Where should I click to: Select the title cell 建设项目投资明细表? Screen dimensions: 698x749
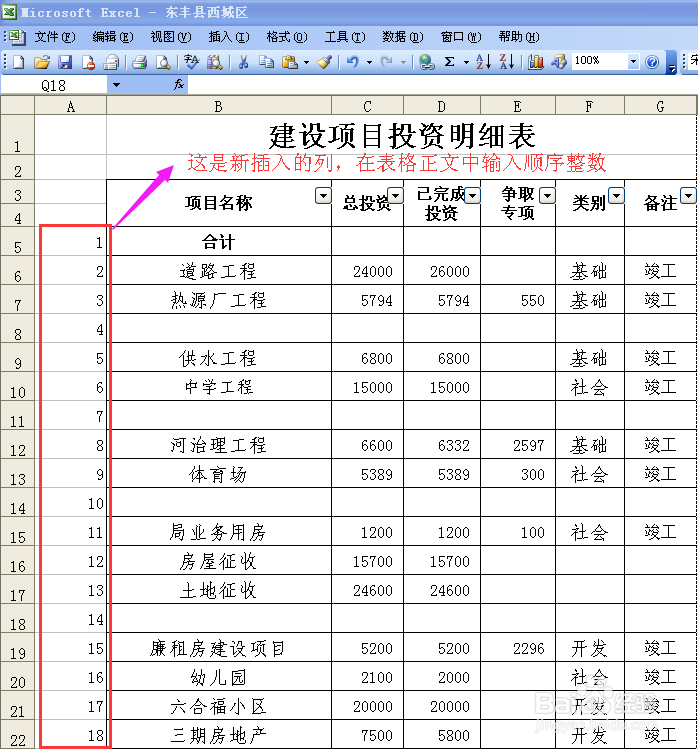tap(402, 135)
